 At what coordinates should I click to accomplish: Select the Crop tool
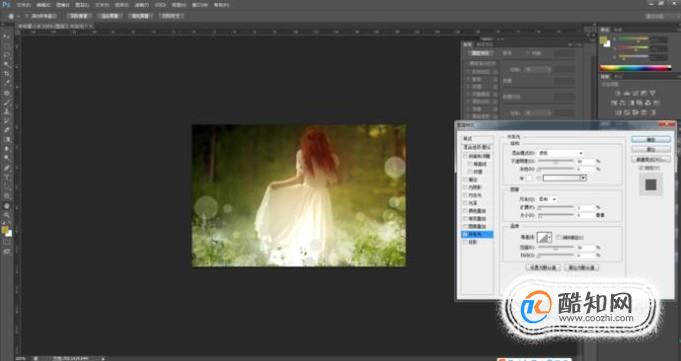(7, 73)
